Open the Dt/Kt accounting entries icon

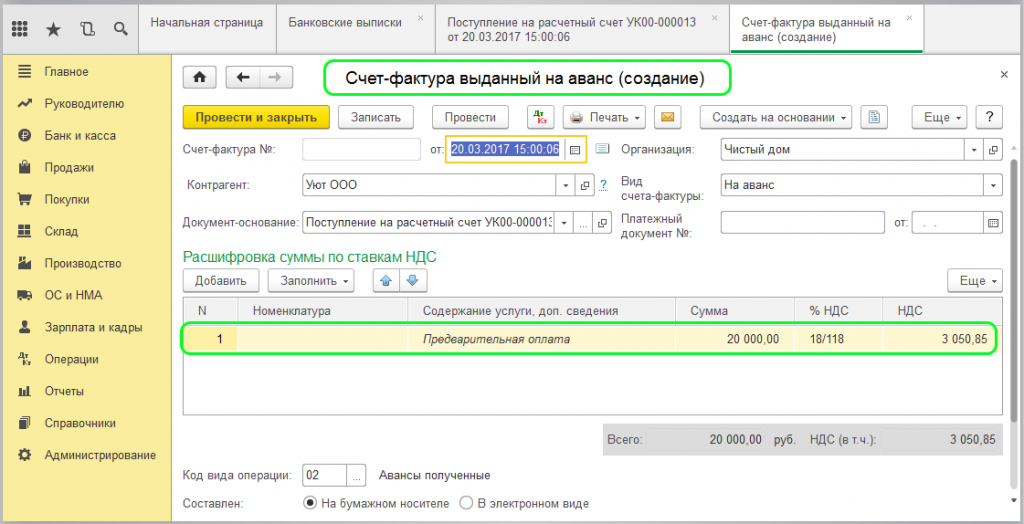[540, 117]
